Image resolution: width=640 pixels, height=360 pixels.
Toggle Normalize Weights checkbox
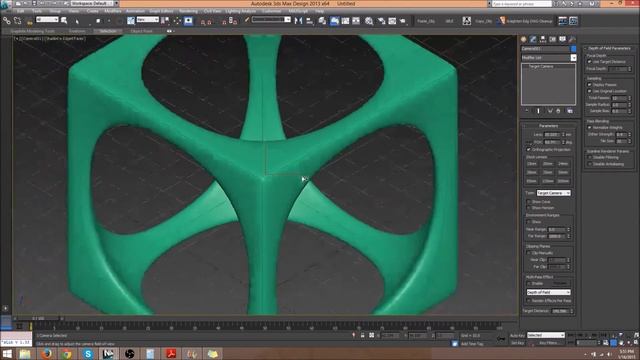(590, 127)
